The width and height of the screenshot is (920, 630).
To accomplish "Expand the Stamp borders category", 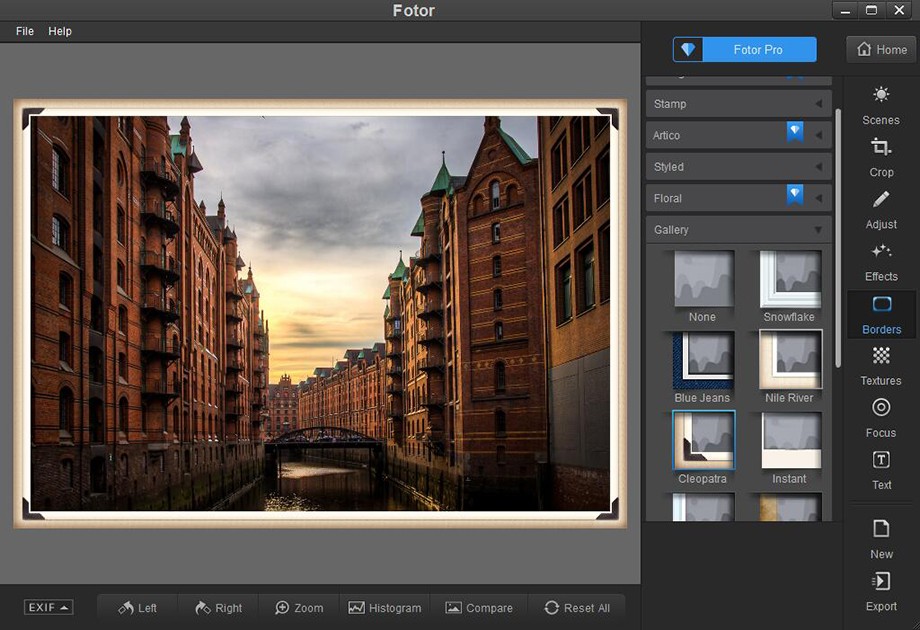I will [x=738, y=103].
